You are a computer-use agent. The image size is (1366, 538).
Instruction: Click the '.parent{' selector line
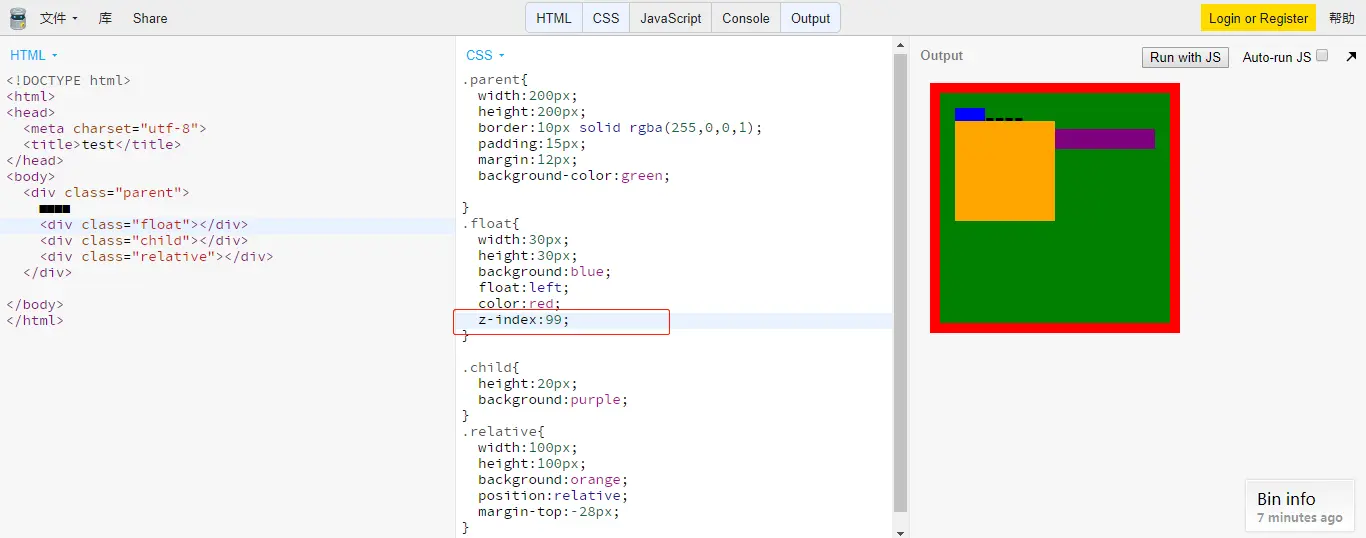pyautogui.click(x=495, y=80)
